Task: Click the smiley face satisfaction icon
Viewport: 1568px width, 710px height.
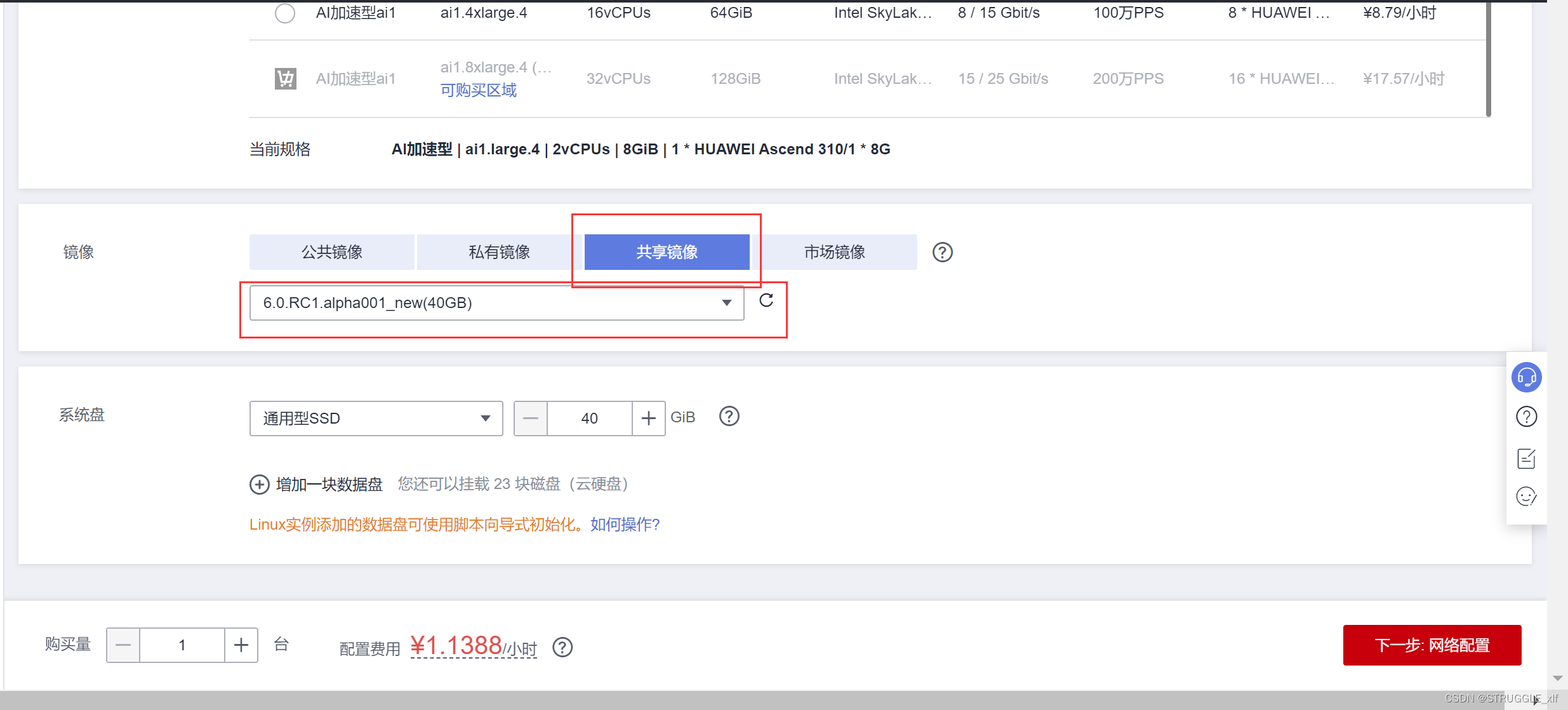Action: (1526, 496)
